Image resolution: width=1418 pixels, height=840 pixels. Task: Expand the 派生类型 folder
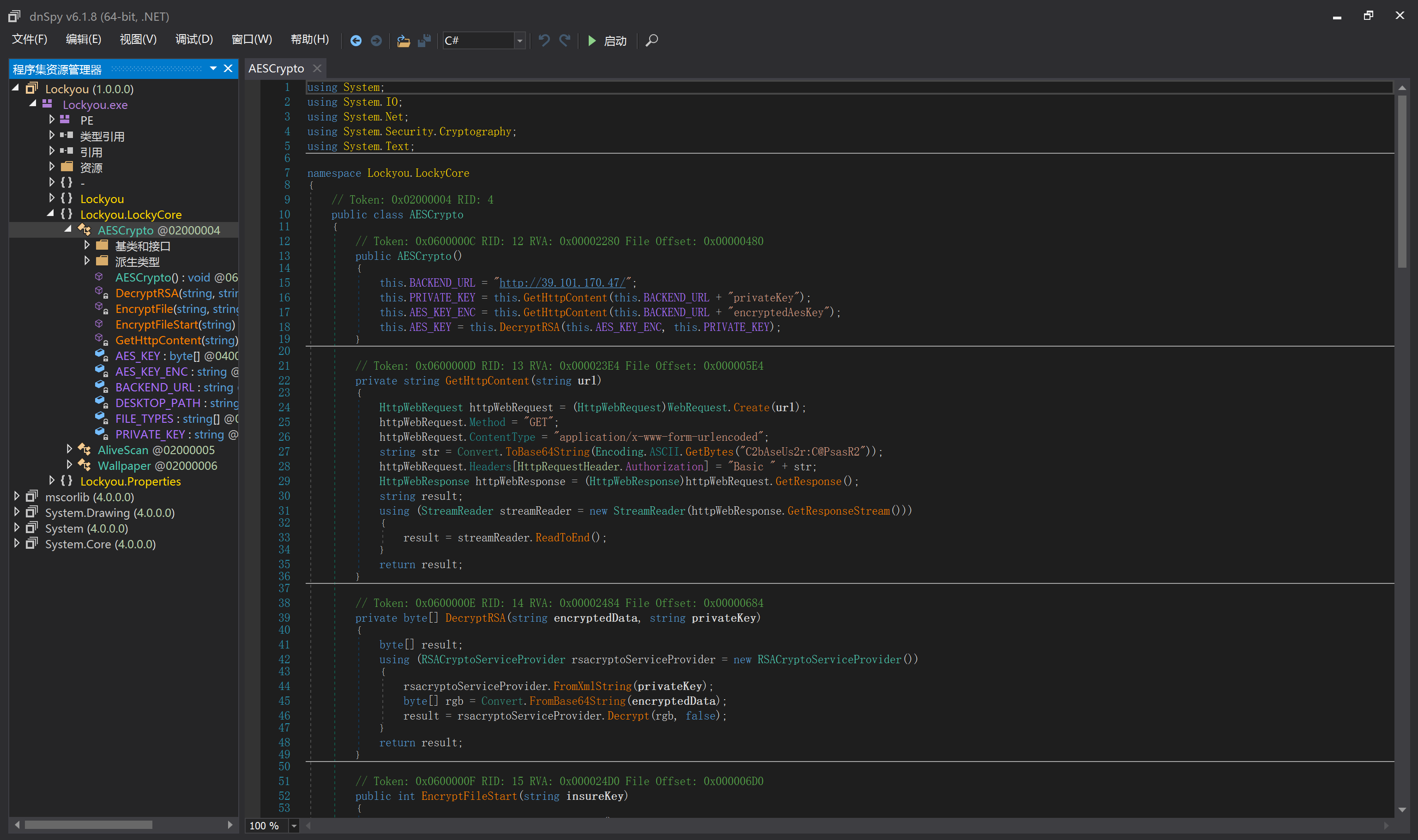[x=87, y=261]
